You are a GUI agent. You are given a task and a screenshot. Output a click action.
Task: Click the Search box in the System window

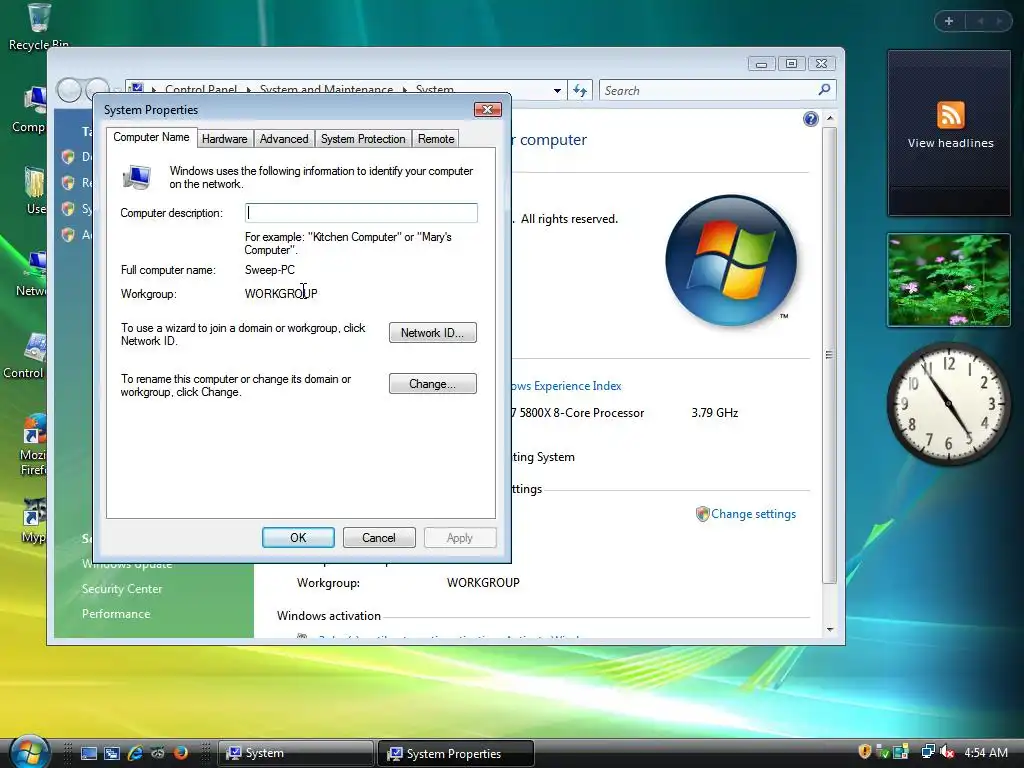pyautogui.click(x=709, y=90)
